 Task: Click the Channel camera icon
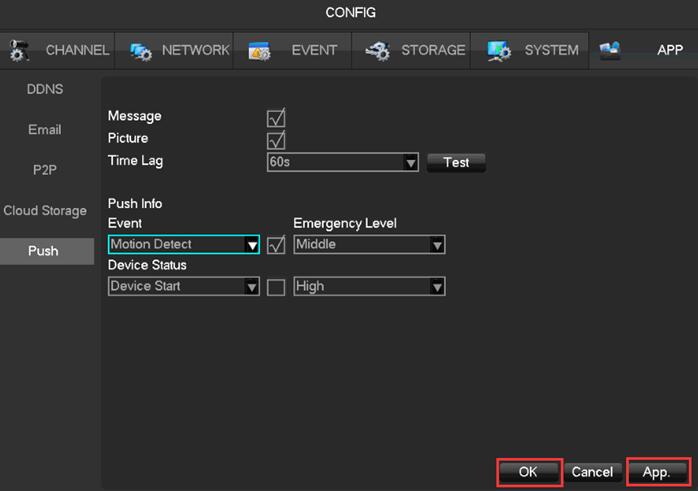pyautogui.click(x=20, y=50)
